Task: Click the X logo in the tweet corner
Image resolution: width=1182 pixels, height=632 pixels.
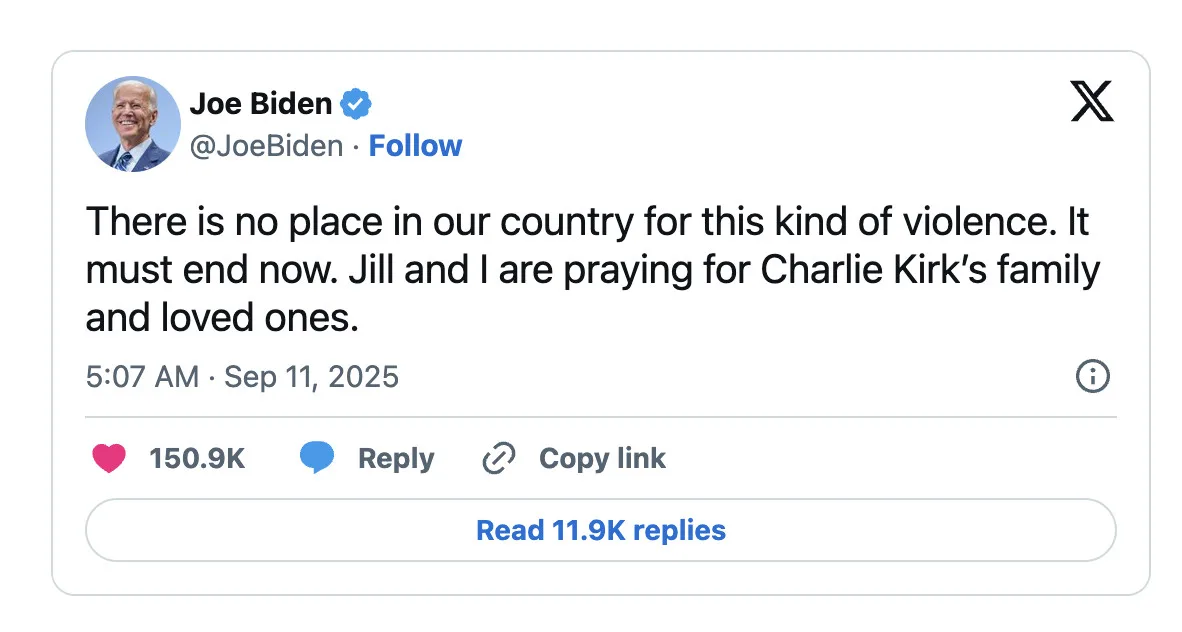Action: (1092, 101)
